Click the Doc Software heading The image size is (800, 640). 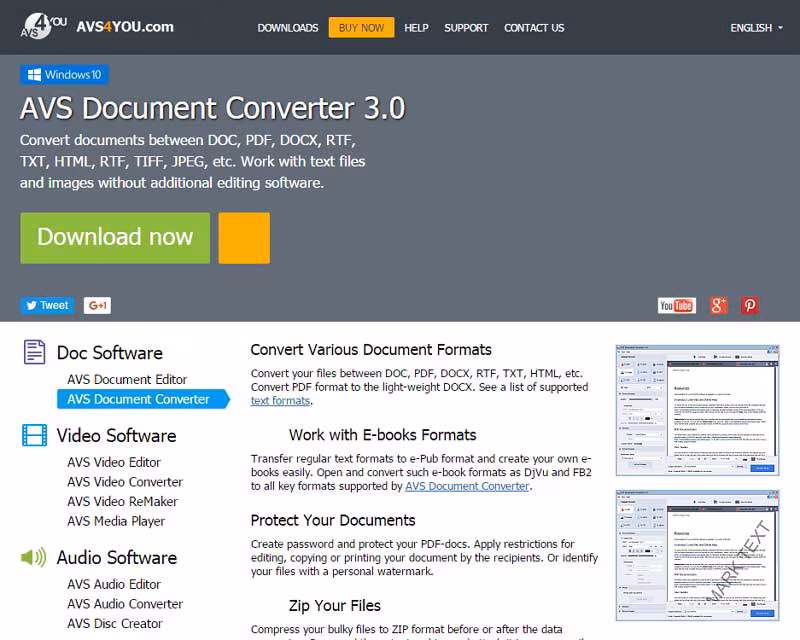pos(110,353)
